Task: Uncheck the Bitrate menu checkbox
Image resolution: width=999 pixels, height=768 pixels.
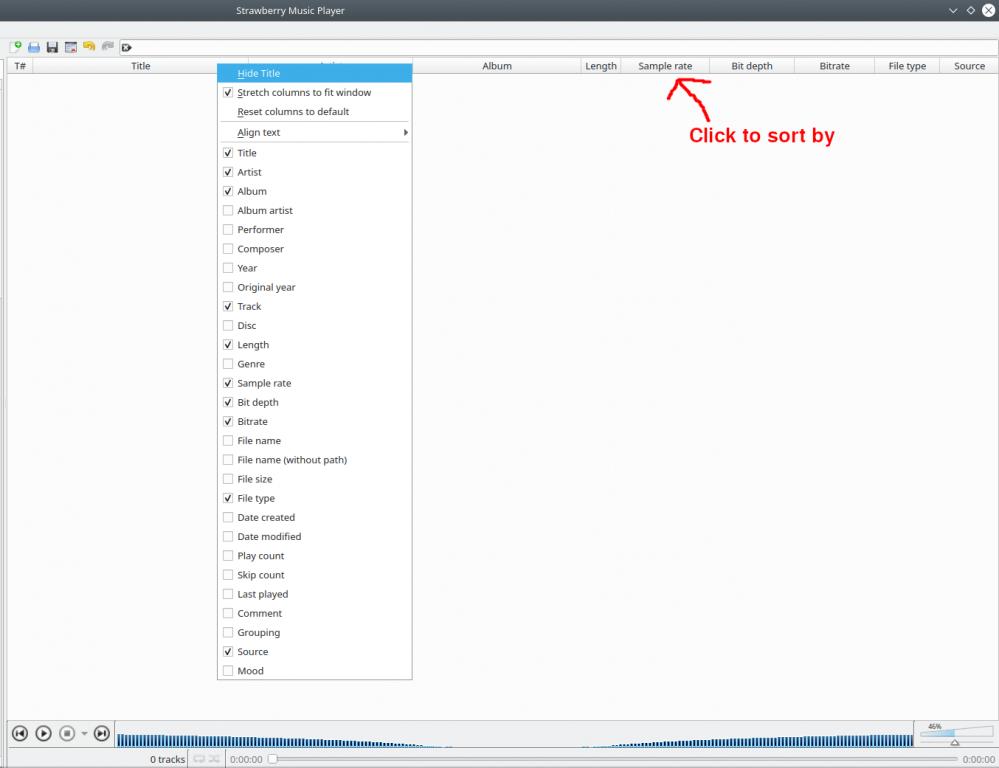Action: [228, 421]
